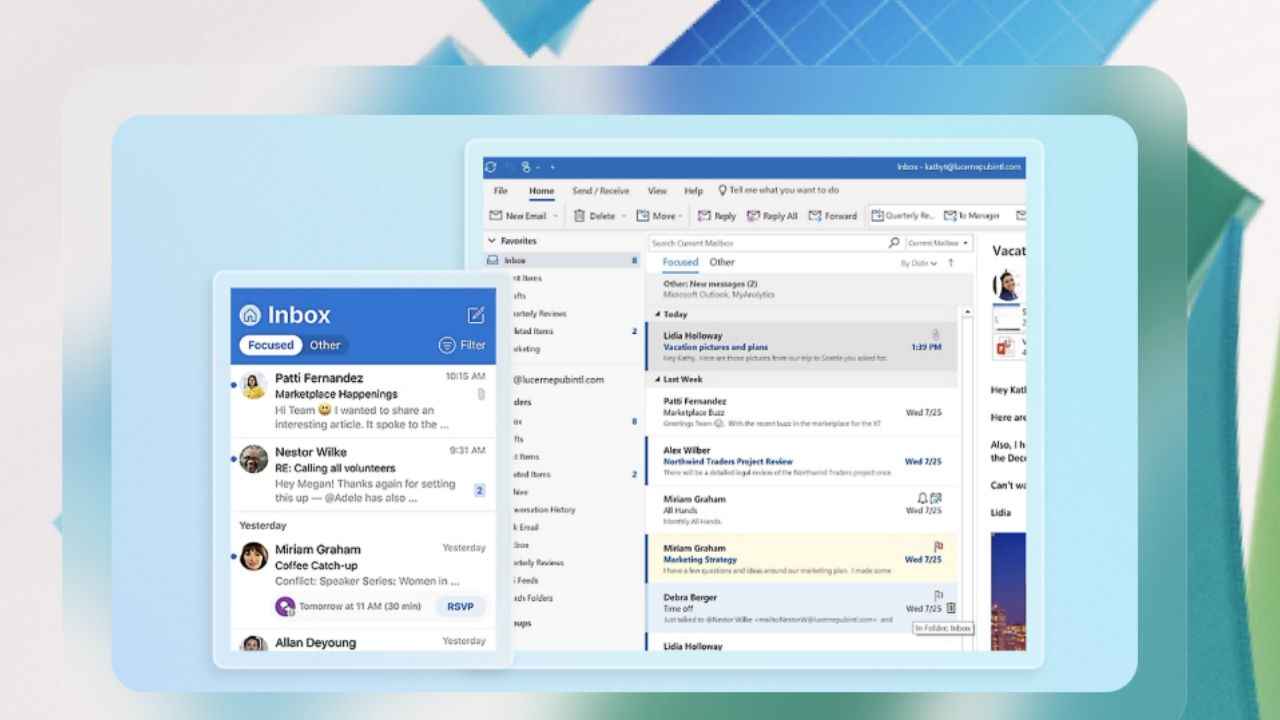This screenshot has height=720, width=1280.
Task: Open the New Email dropdown arrow
Action: [555, 215]
